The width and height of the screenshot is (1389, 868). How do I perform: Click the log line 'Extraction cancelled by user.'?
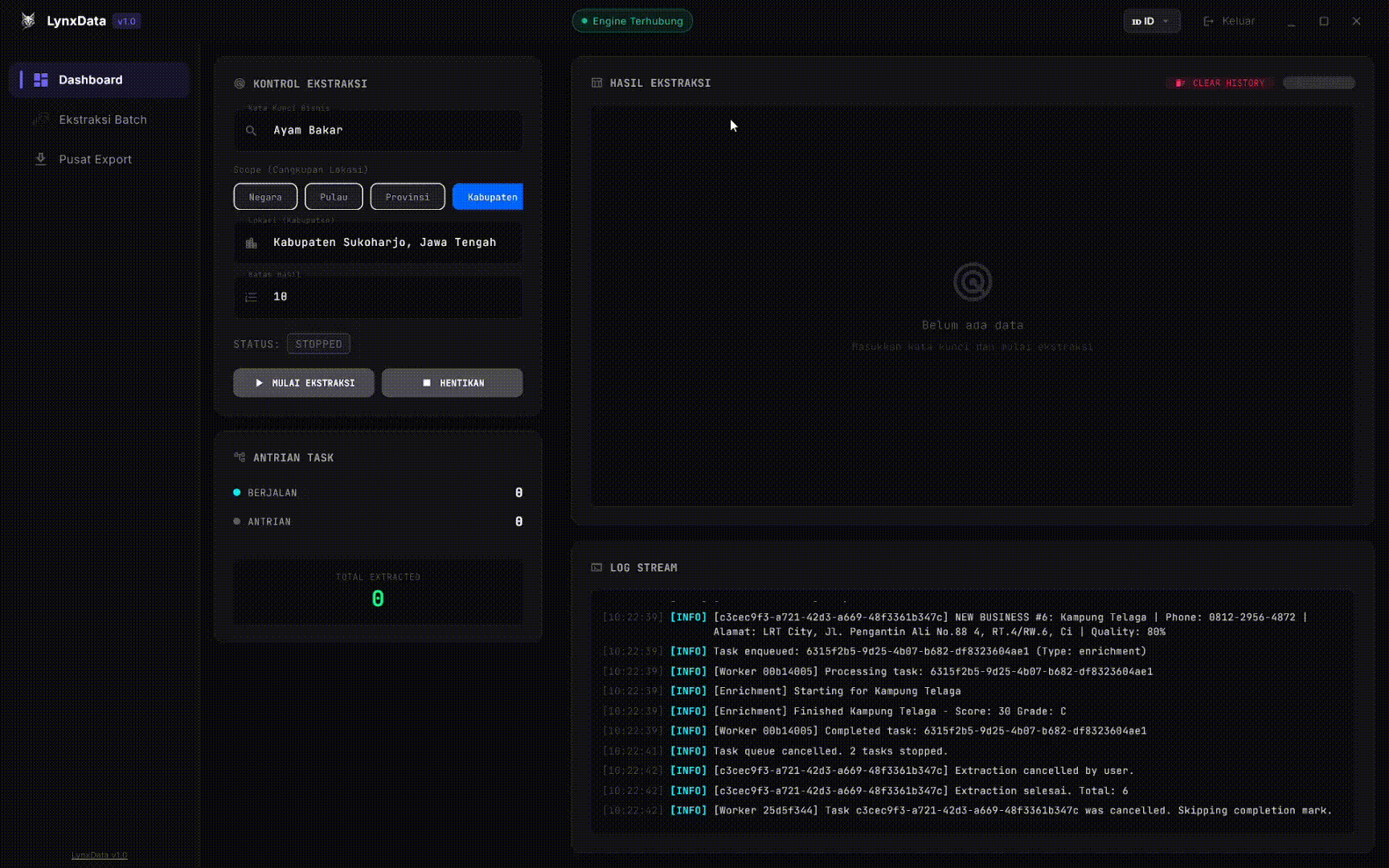coord(923,771)
